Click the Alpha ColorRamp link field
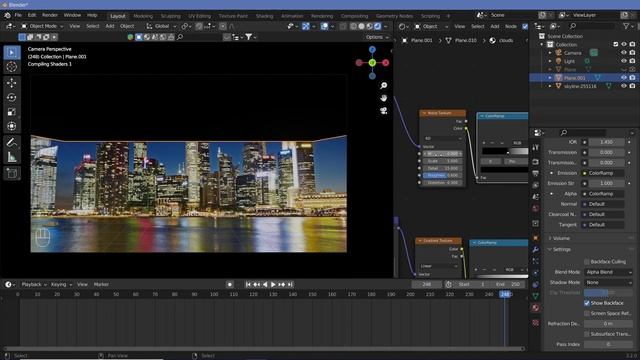 (603, 194)
